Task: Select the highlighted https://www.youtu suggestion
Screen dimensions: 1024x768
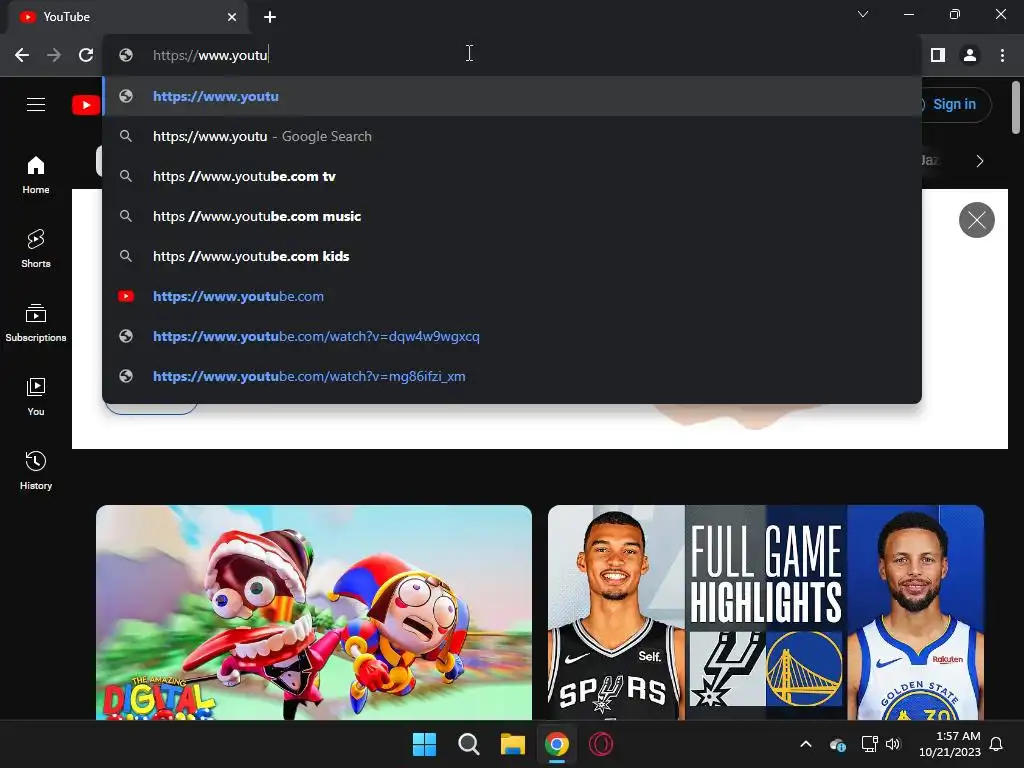Action: click(x=512, y=96)
